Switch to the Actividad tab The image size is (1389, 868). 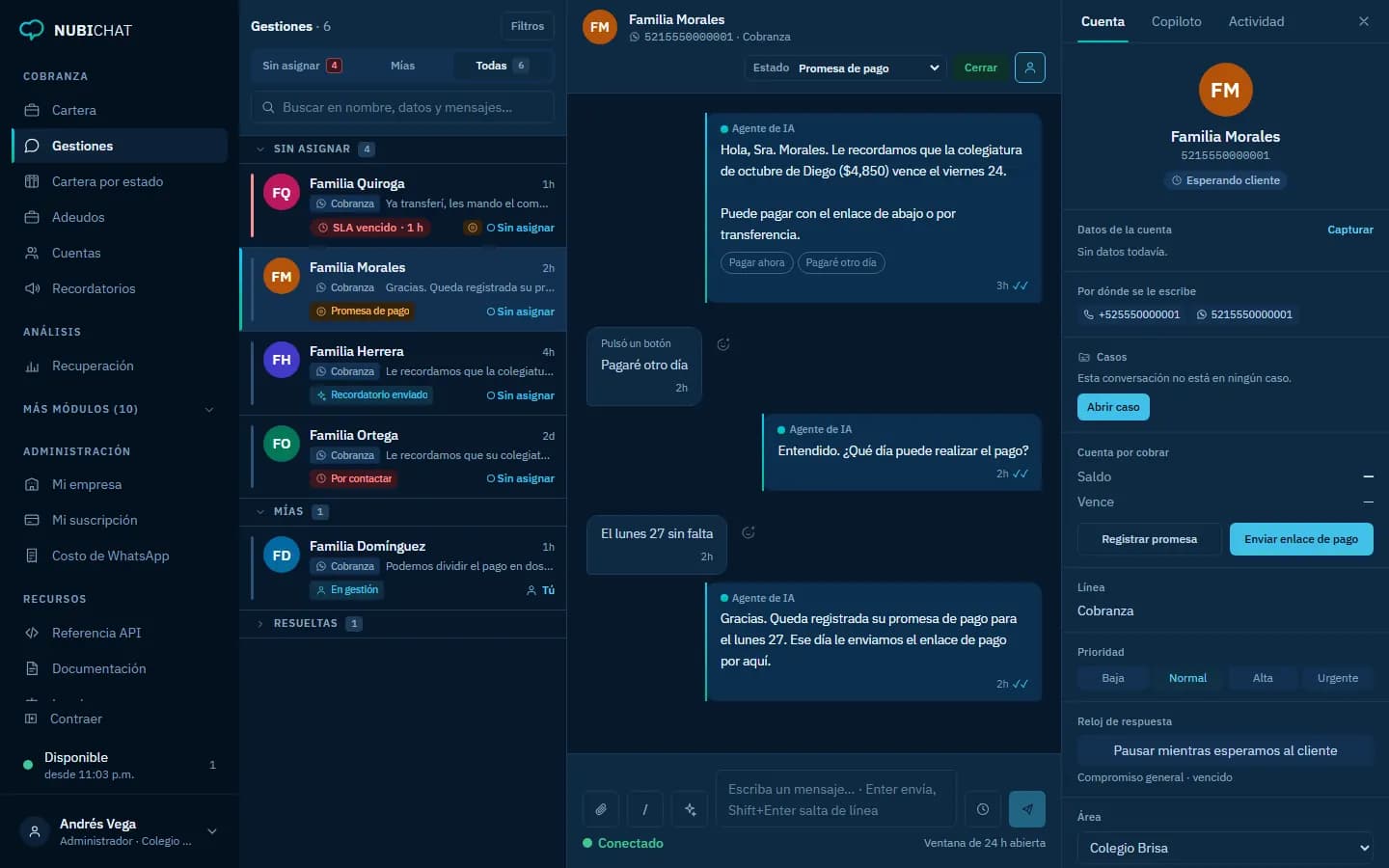(1256, 21)
